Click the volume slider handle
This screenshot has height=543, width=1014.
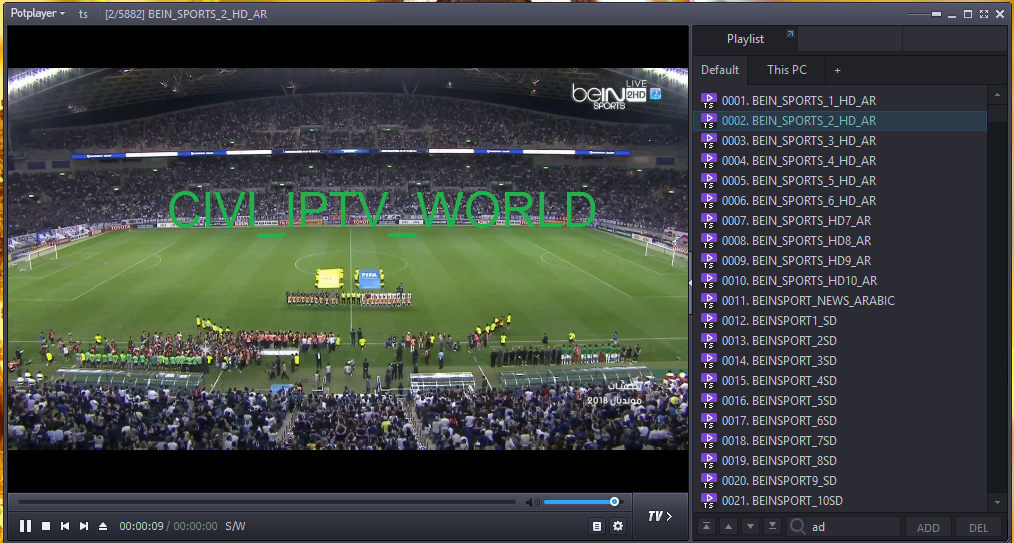[614, 502]
